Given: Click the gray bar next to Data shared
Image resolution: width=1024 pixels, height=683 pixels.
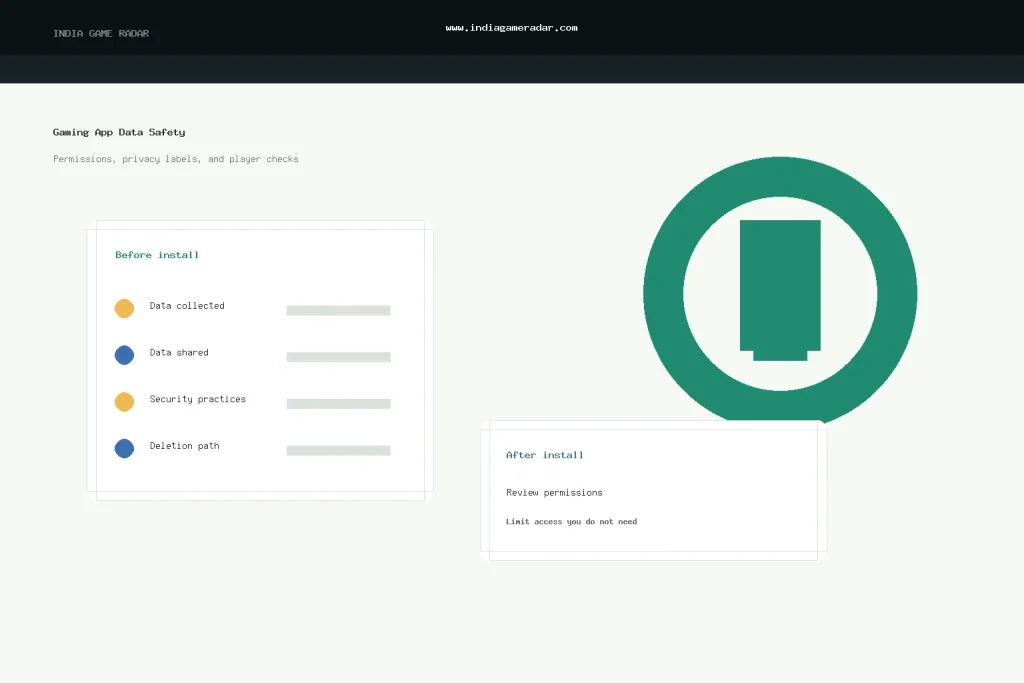Looking at the screenshot, I should [338, 357].
